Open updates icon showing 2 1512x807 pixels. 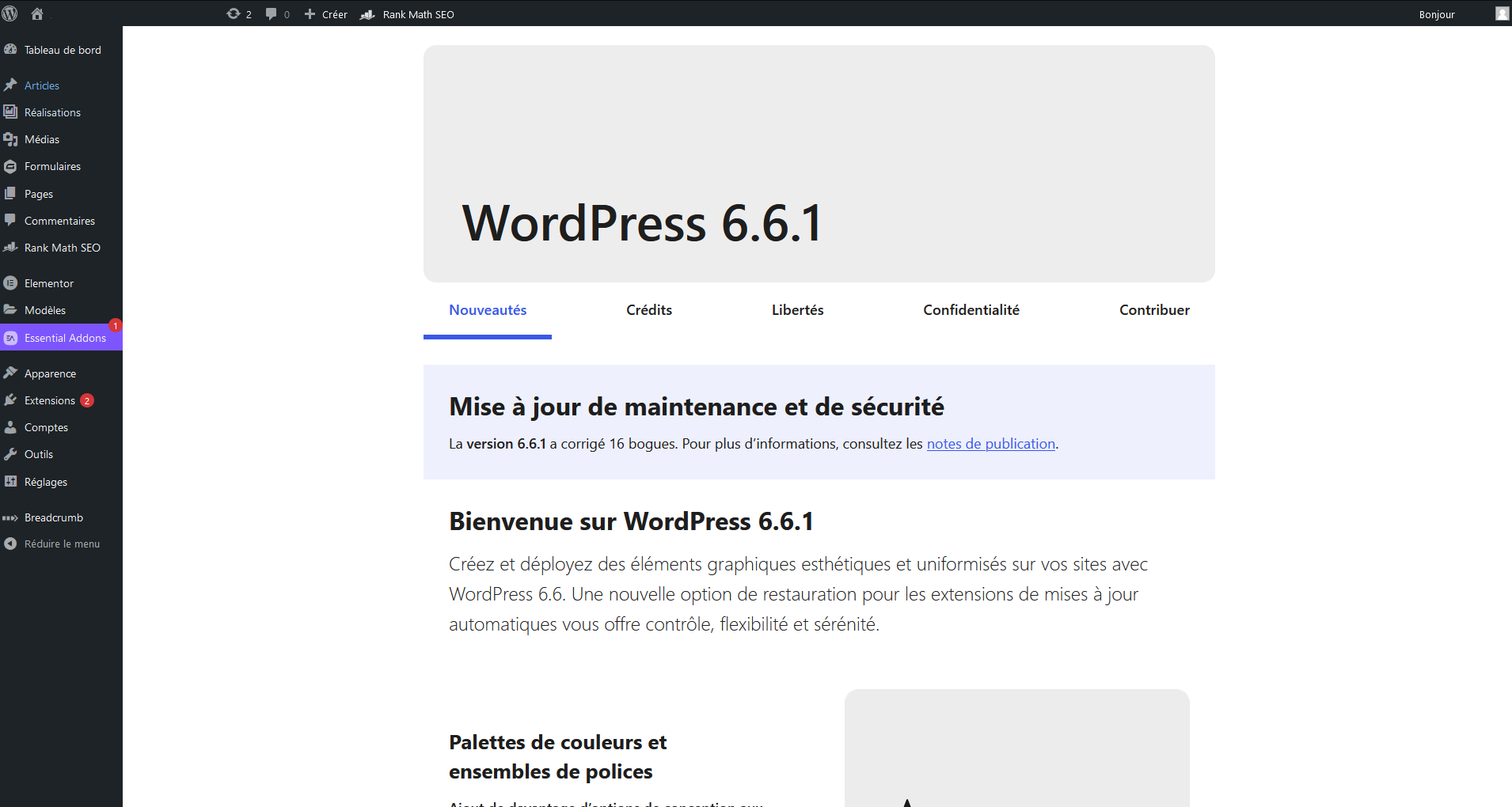tap(233, 13)
